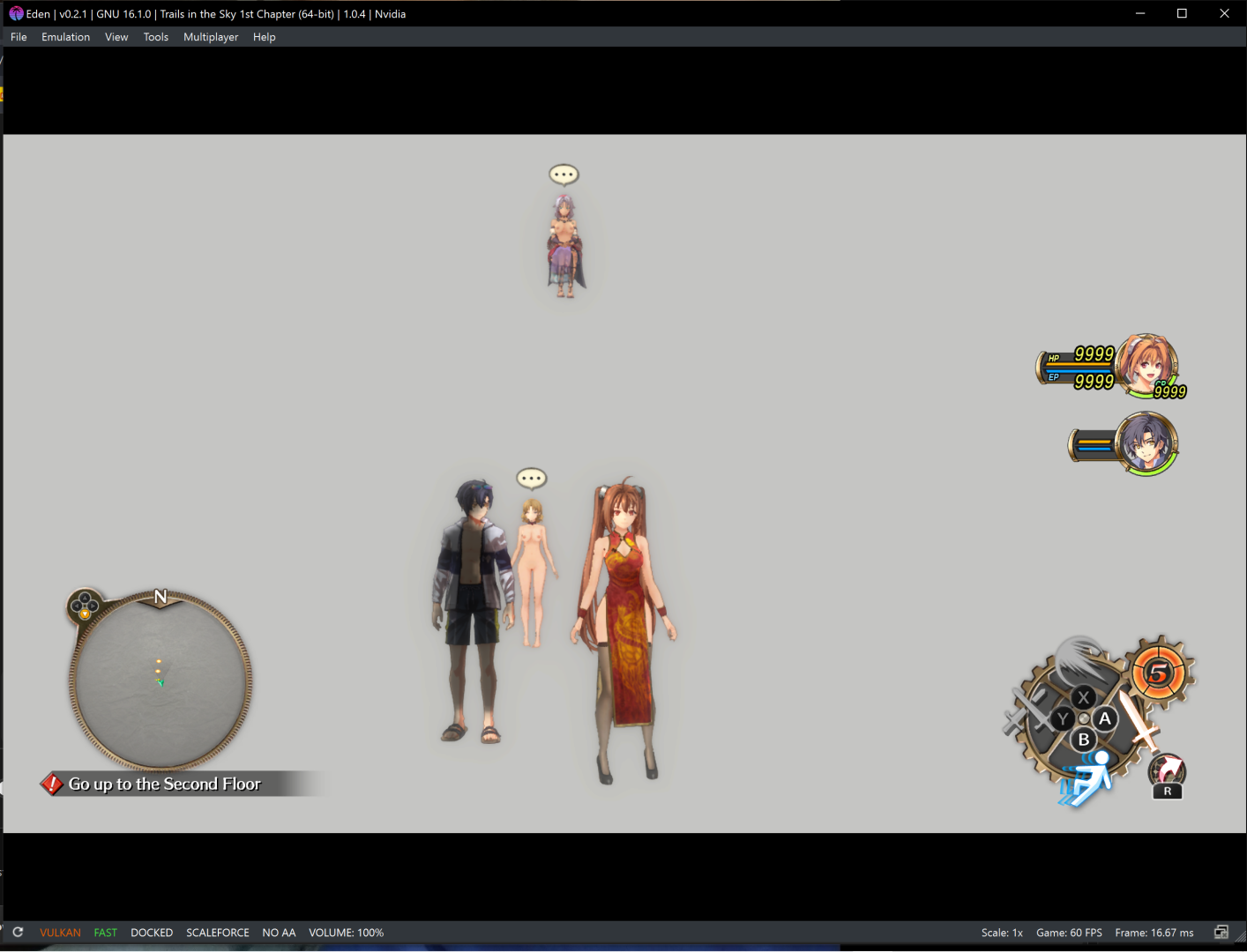The height and width of the screenshot is (952, 1247).
Task: Click the VOLUME: 100% status button
Action: coord(346,933)
